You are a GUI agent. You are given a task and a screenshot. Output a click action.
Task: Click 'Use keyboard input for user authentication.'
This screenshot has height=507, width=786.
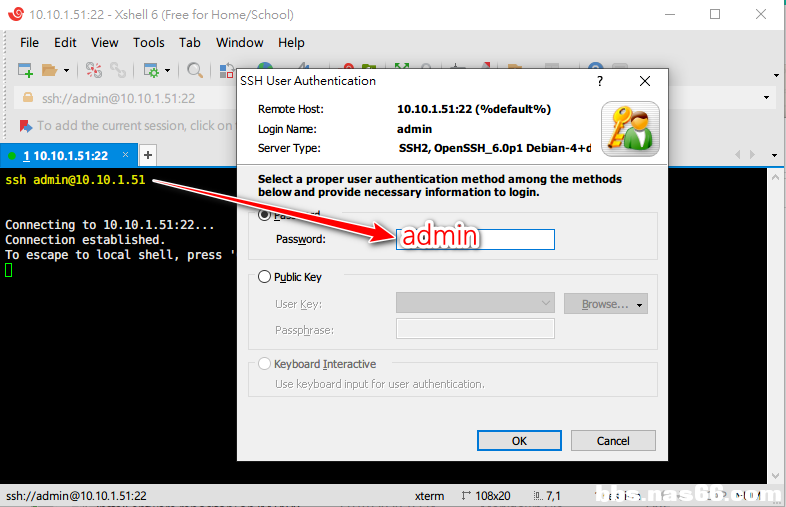379,384
